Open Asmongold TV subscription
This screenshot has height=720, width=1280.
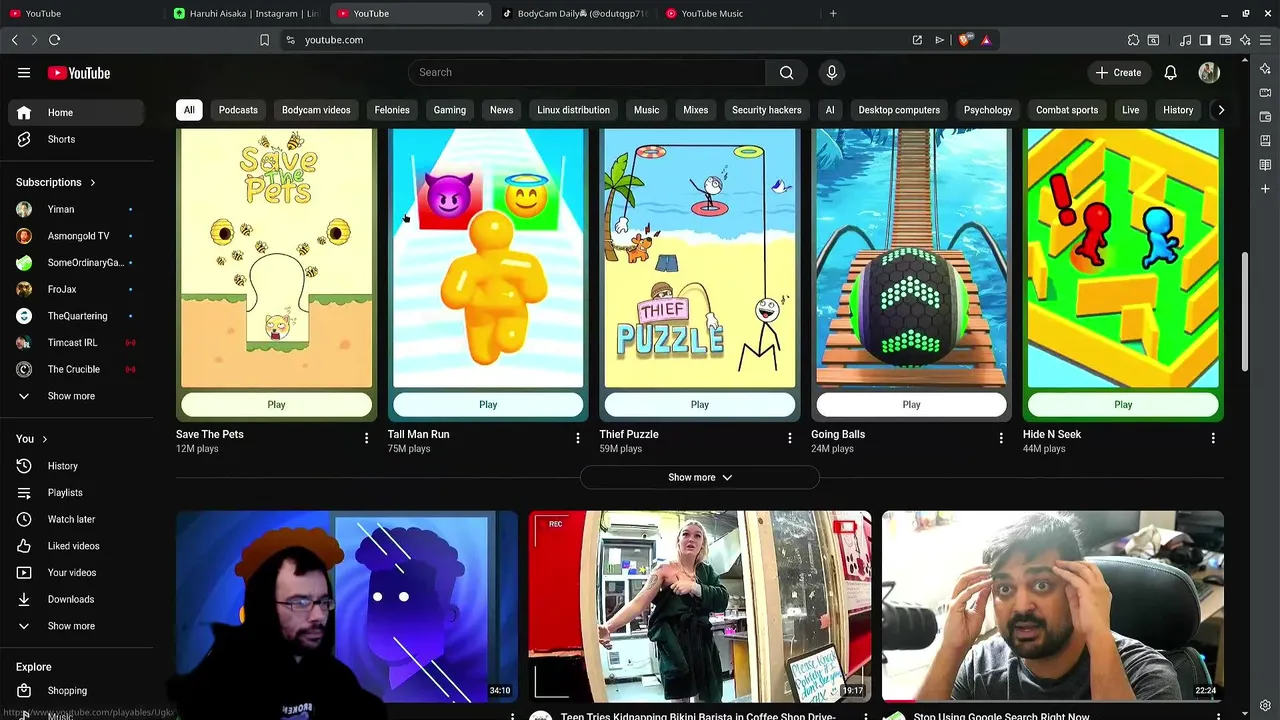(x=77, y=236)
